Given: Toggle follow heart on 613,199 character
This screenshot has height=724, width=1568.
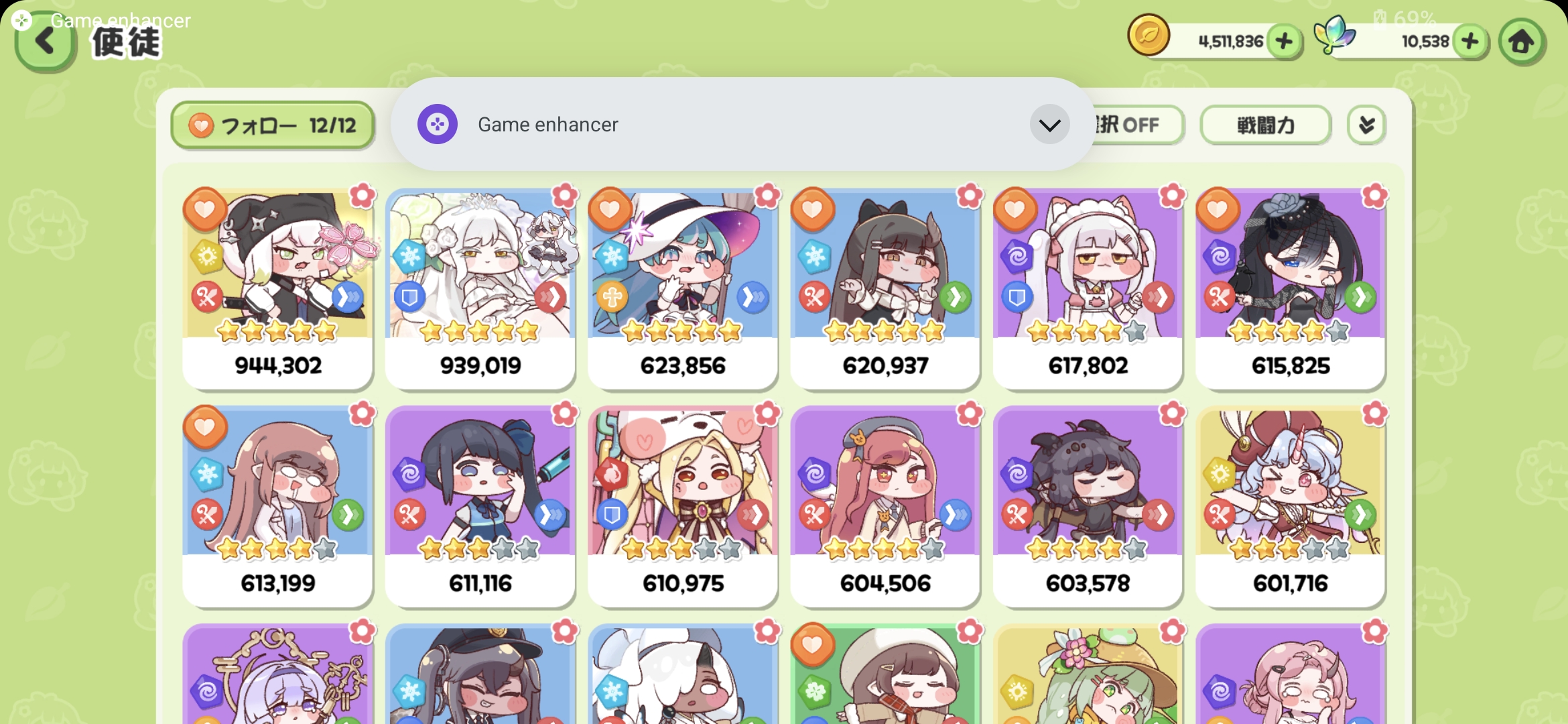Looking at the screenshot, I should click(x=205, y=427).
